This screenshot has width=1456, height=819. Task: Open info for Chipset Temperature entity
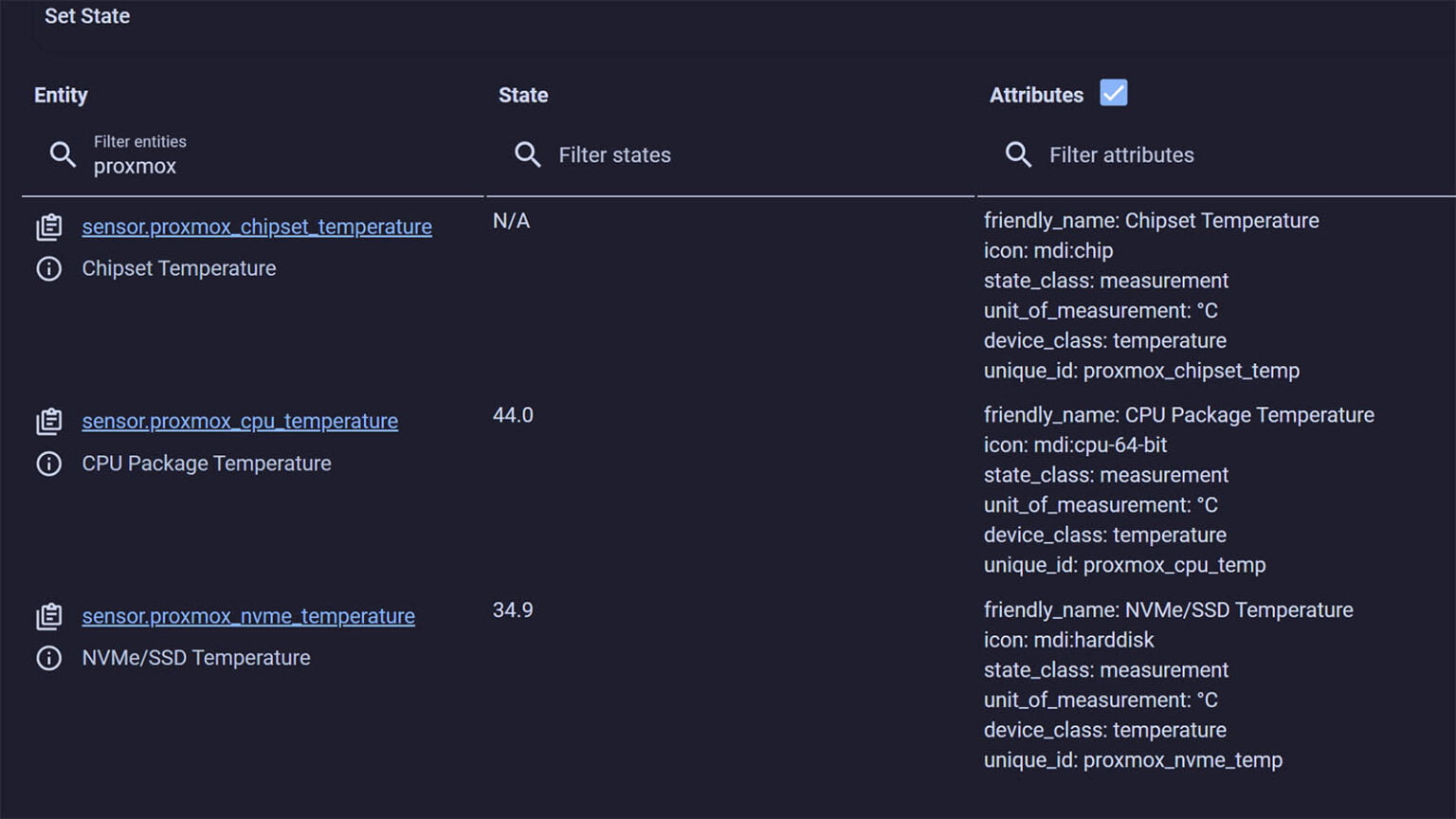click(49, 269)
